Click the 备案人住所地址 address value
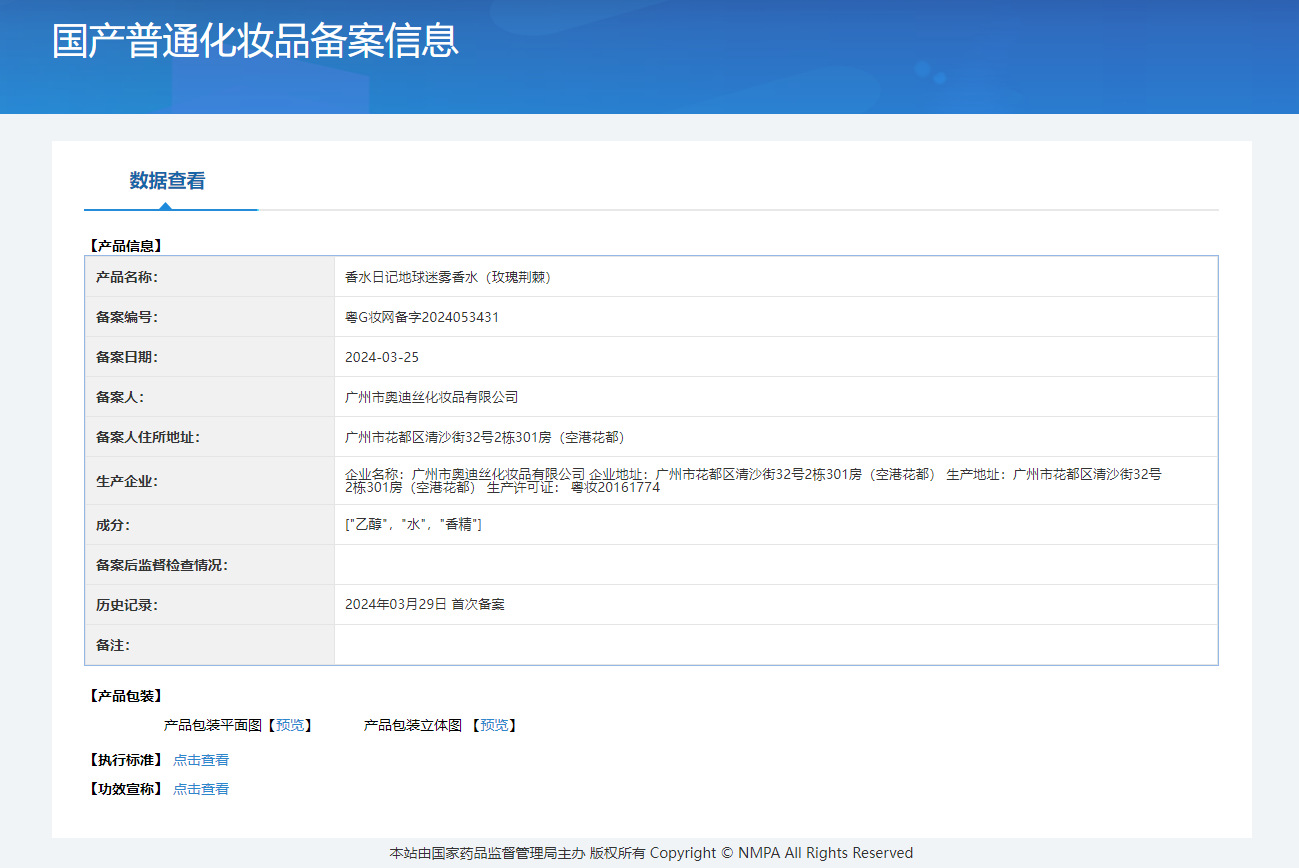 (x=485, y=437)
